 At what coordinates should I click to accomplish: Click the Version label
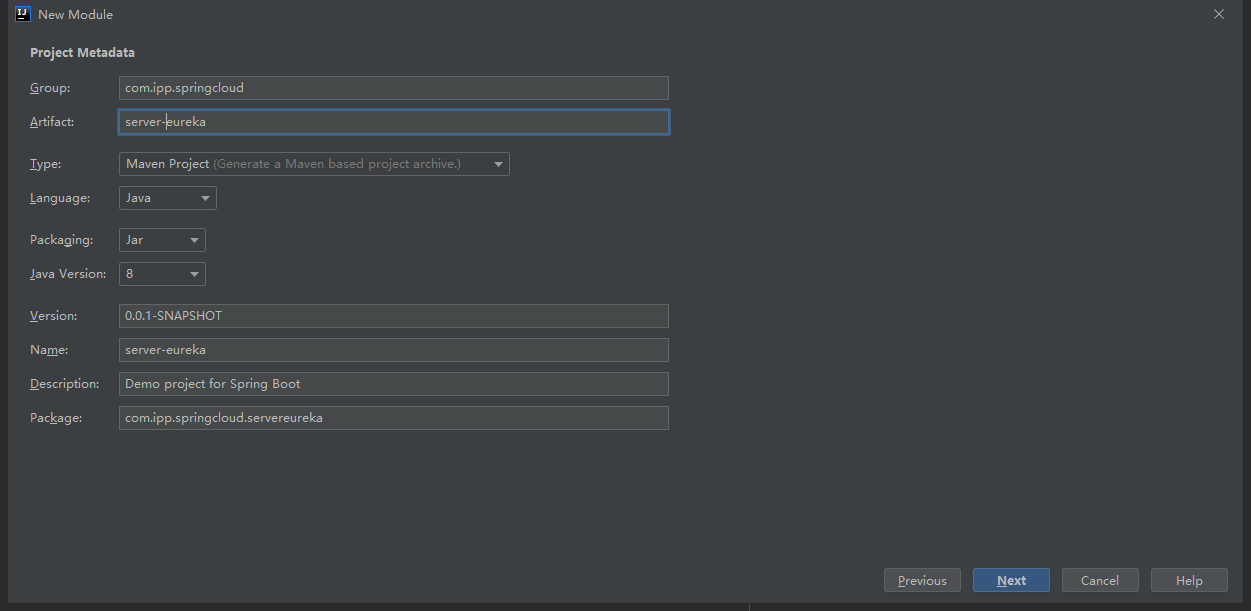click(x=53, y=316)
